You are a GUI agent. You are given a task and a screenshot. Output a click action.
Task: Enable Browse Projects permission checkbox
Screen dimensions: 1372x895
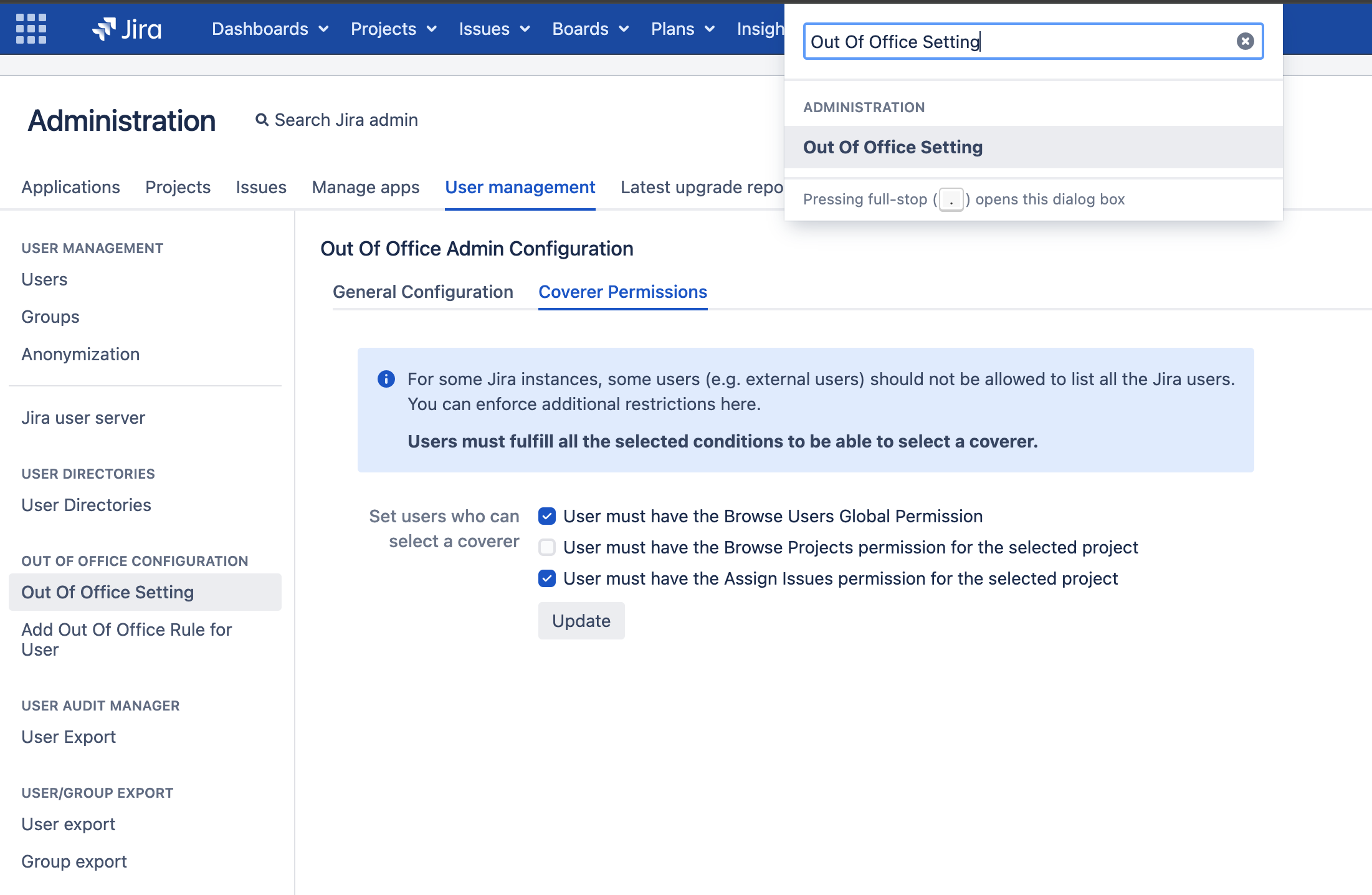(547, 547)
